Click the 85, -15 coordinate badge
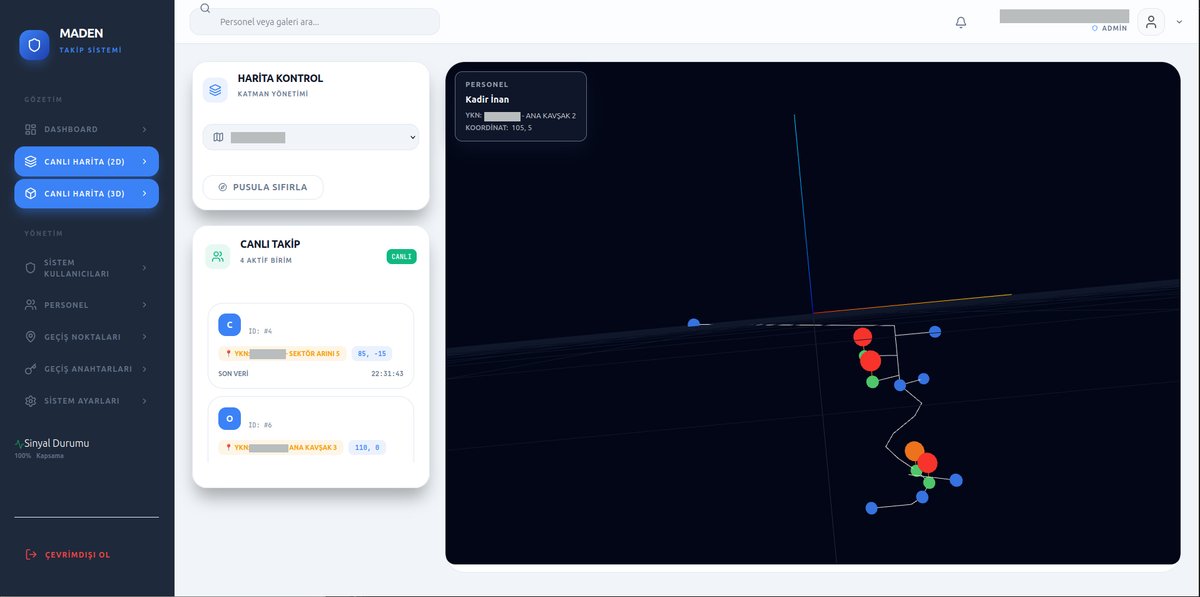1200x597 pixels. (372, 353)
